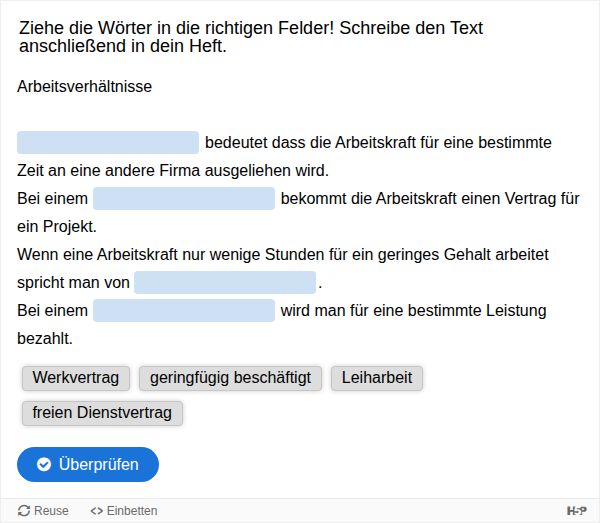The width and height of the screenshot is (600, 523).
Task: Click the H5P logo icon
Action: click(577, 511)
